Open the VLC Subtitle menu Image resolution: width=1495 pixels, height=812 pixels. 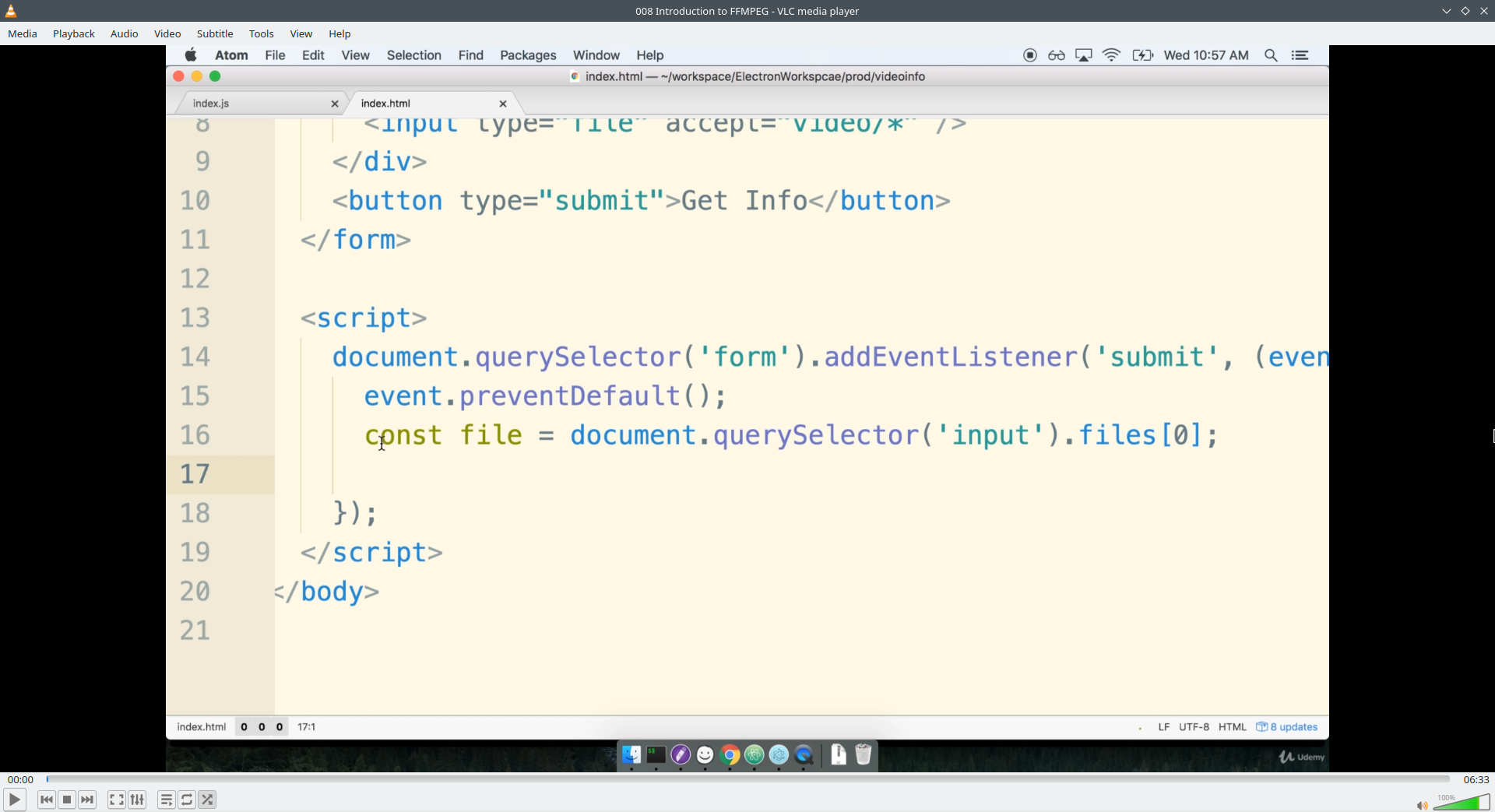(x=215, y=33)
